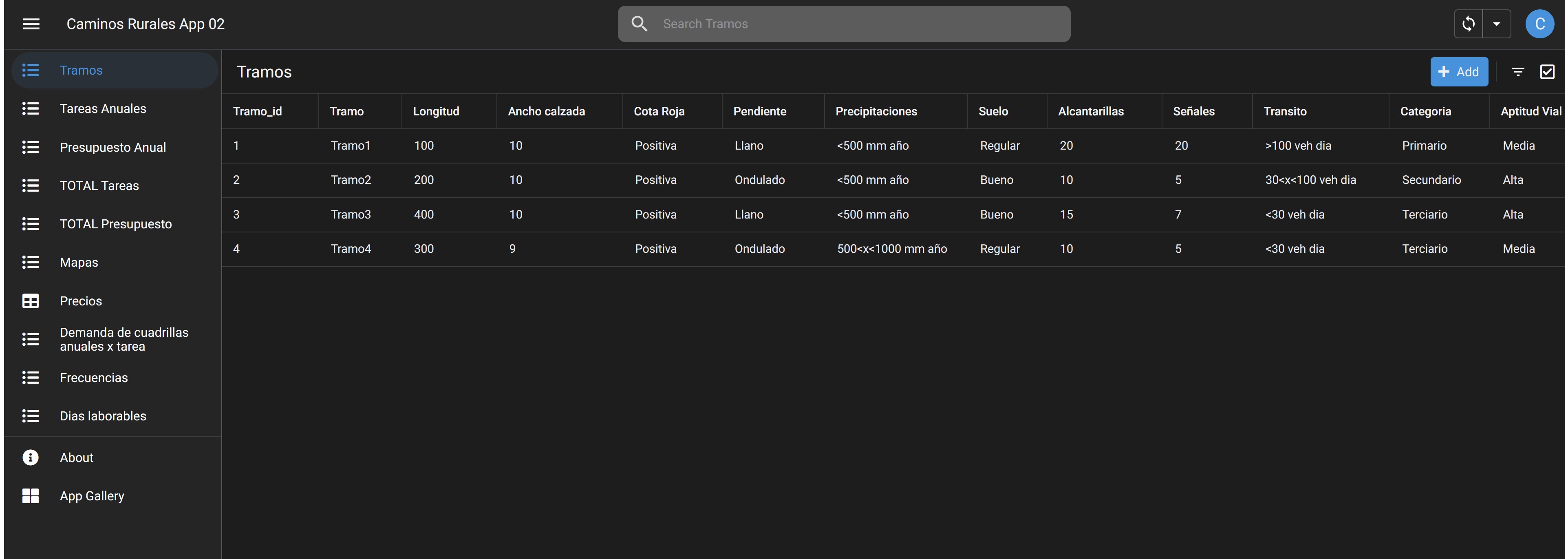Sort by the Longitud column header
The width and height of the screenshot is (1568, 559).
click(x=436, y=111)
